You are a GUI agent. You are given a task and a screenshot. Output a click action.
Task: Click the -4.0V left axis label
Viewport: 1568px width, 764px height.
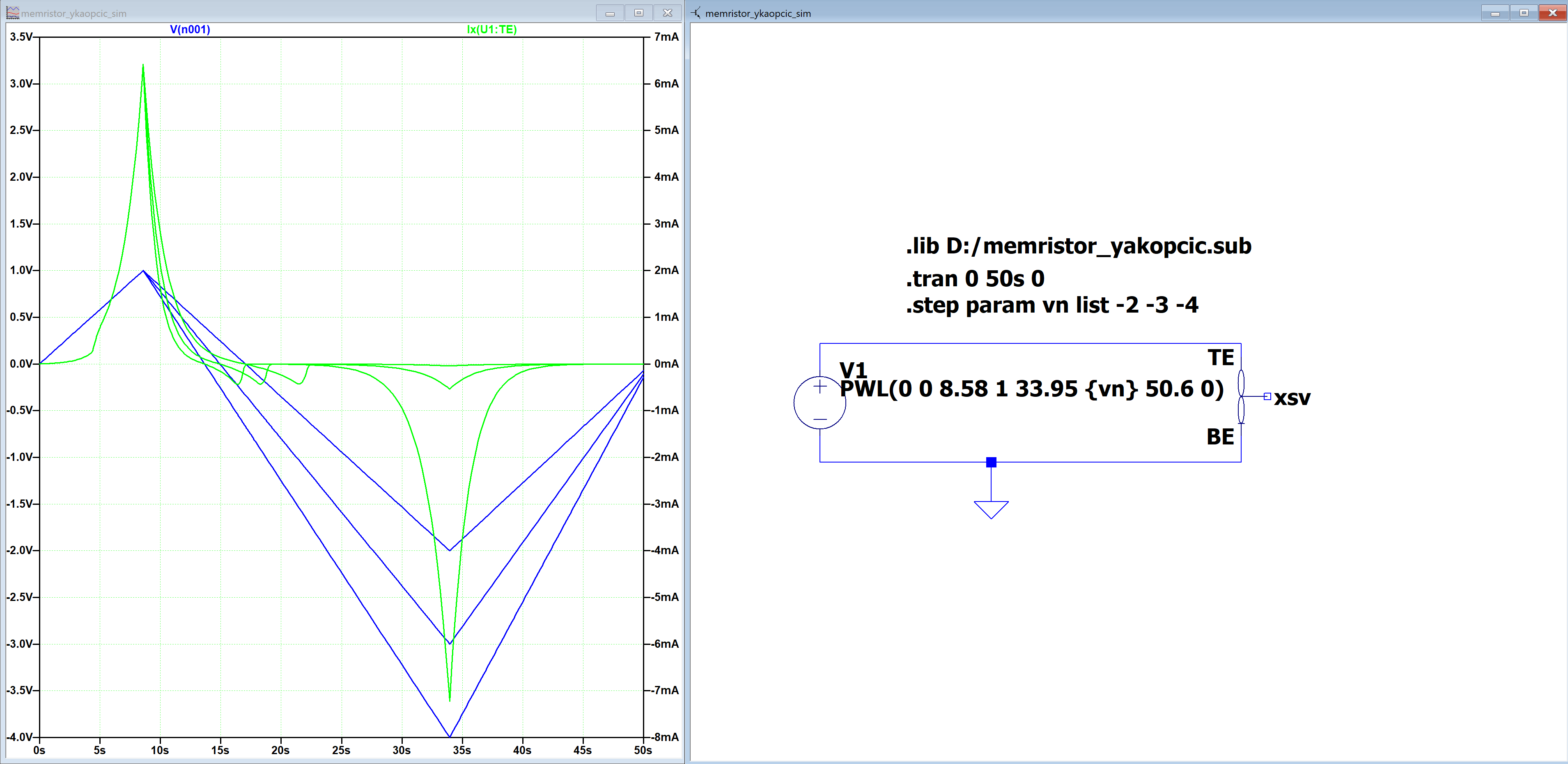coord(19,736)
